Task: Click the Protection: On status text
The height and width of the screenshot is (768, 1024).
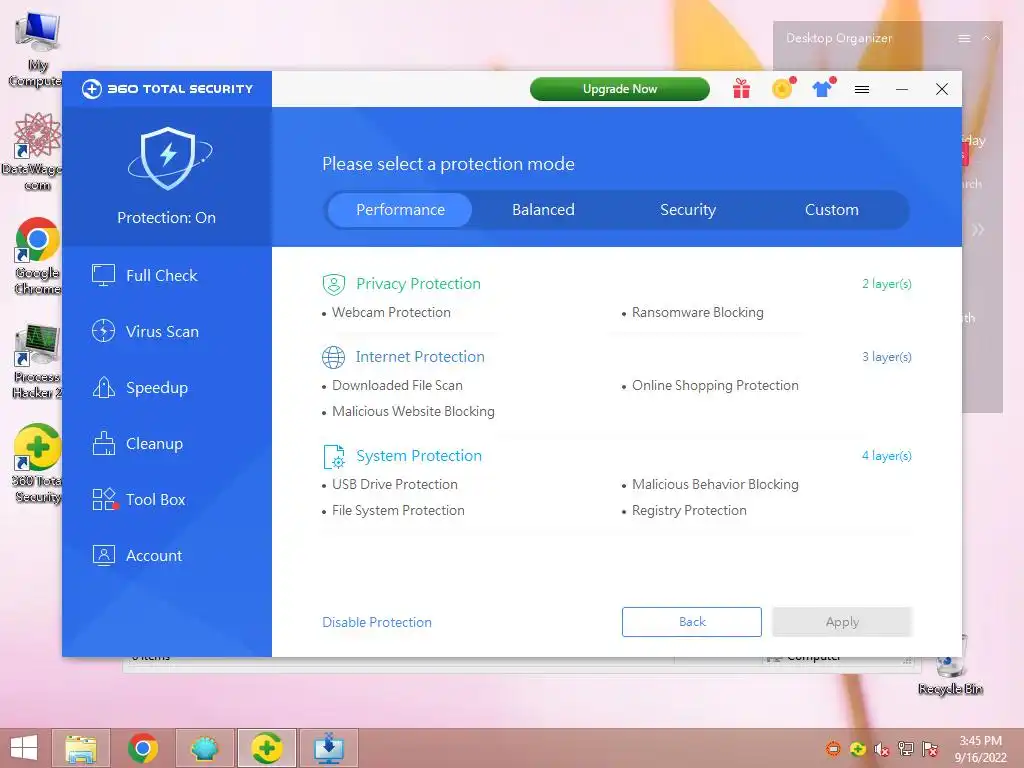Action: pyautogui.click(x=167, y=217)
